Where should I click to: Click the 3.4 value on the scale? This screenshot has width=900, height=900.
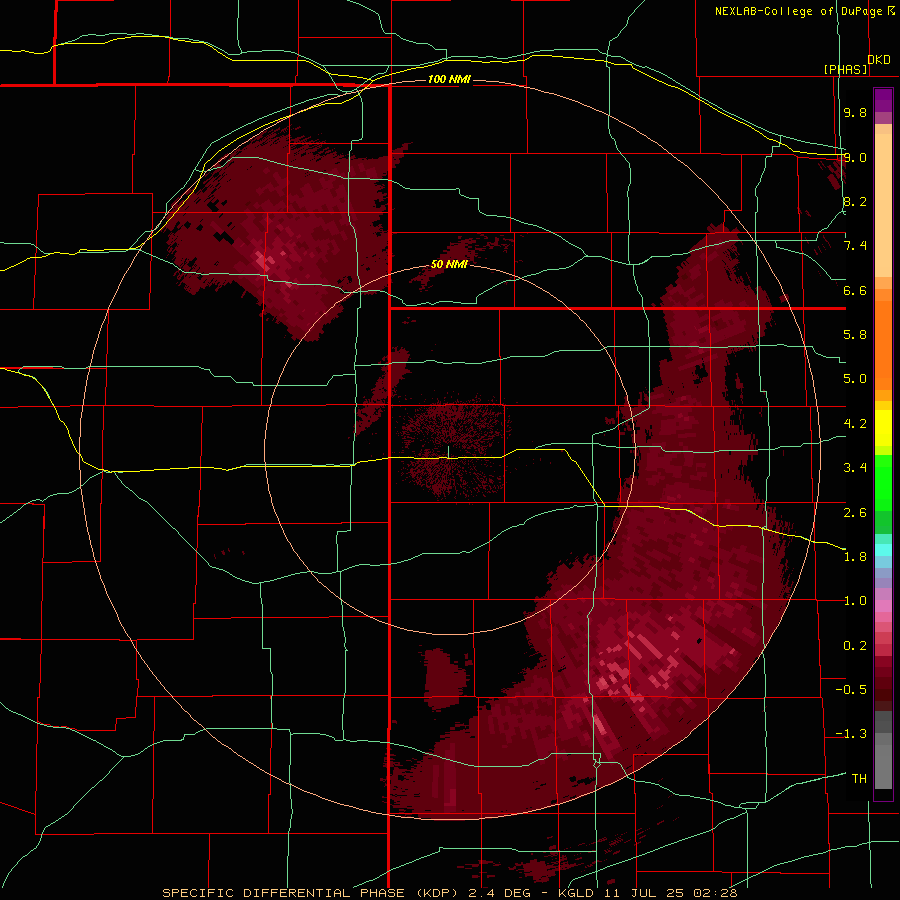pyautogui.click(x=855, y=468)
